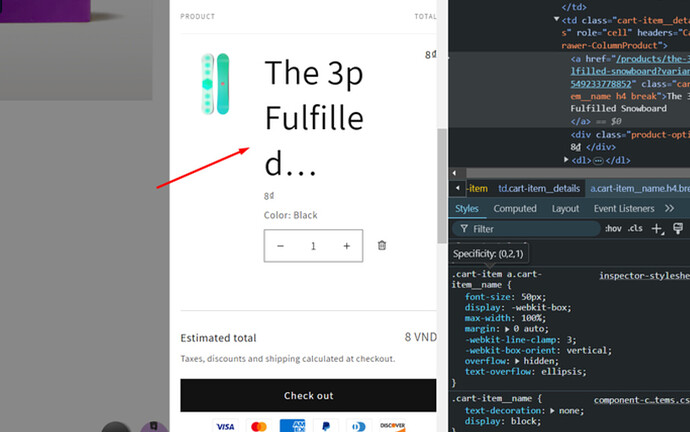Click the Color: Black option text
Screen dimensions: 690x432
pyautogui.click(x=290, y=215)
